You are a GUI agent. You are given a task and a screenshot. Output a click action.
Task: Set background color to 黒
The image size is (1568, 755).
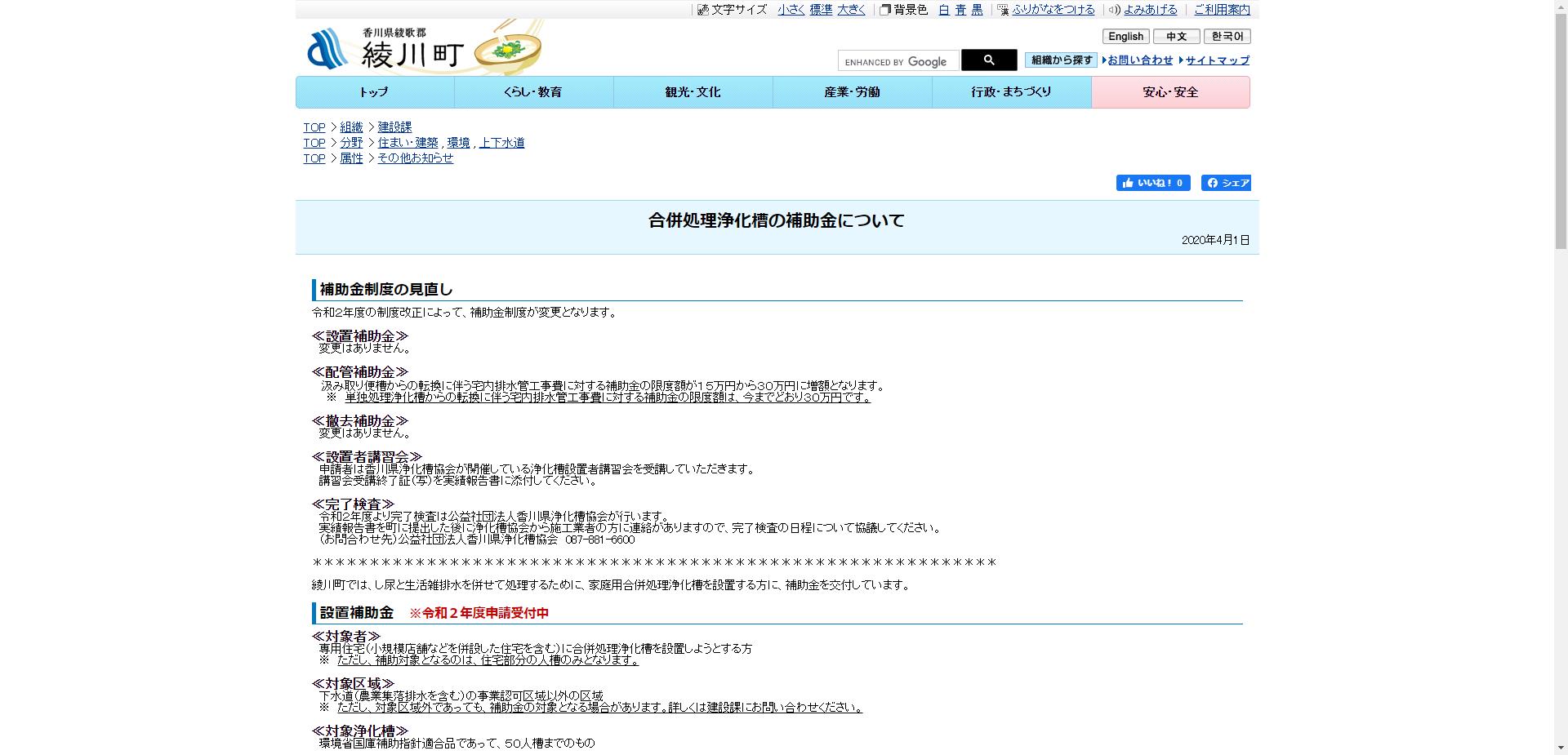977,10
